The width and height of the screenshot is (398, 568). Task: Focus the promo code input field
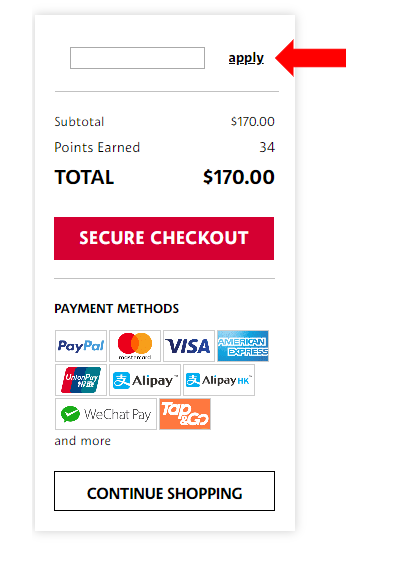click(x=137, y=58)
